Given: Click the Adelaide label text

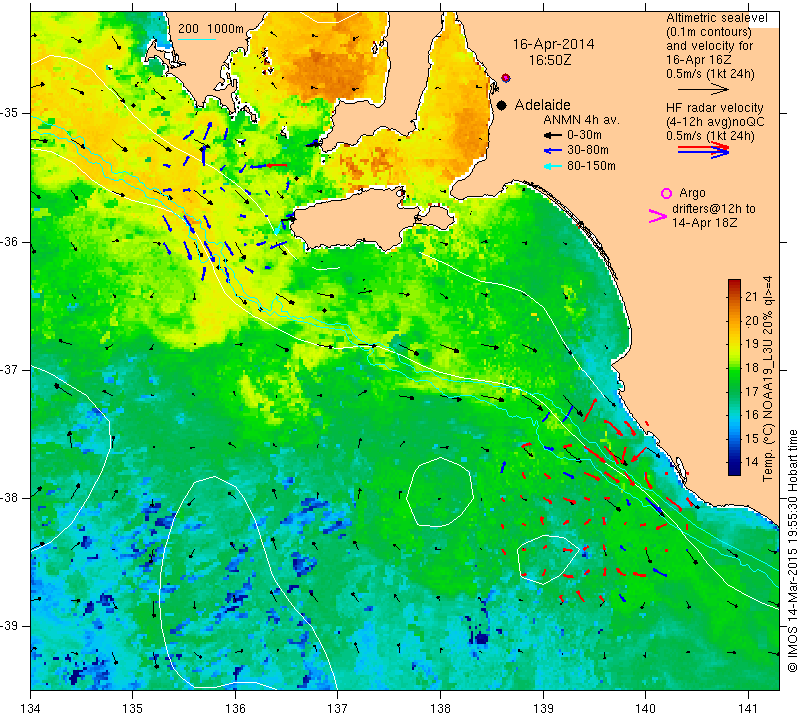Looking at the screenshot, I should pos(542,105).
